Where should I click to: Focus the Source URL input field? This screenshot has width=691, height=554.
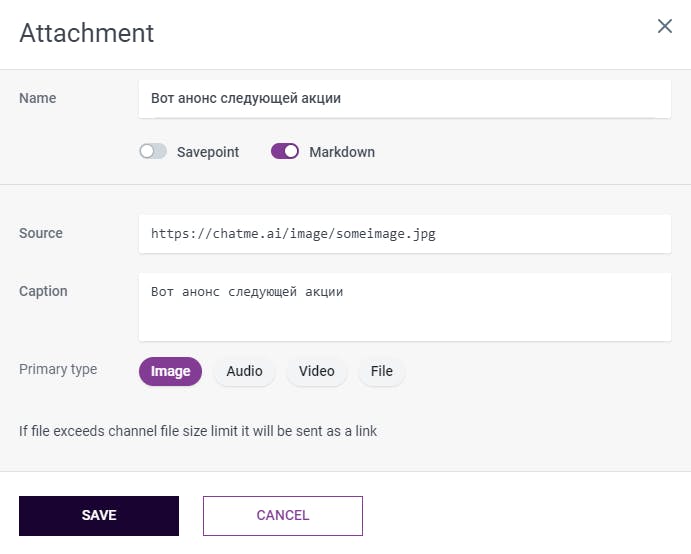[x=404, y=234]
